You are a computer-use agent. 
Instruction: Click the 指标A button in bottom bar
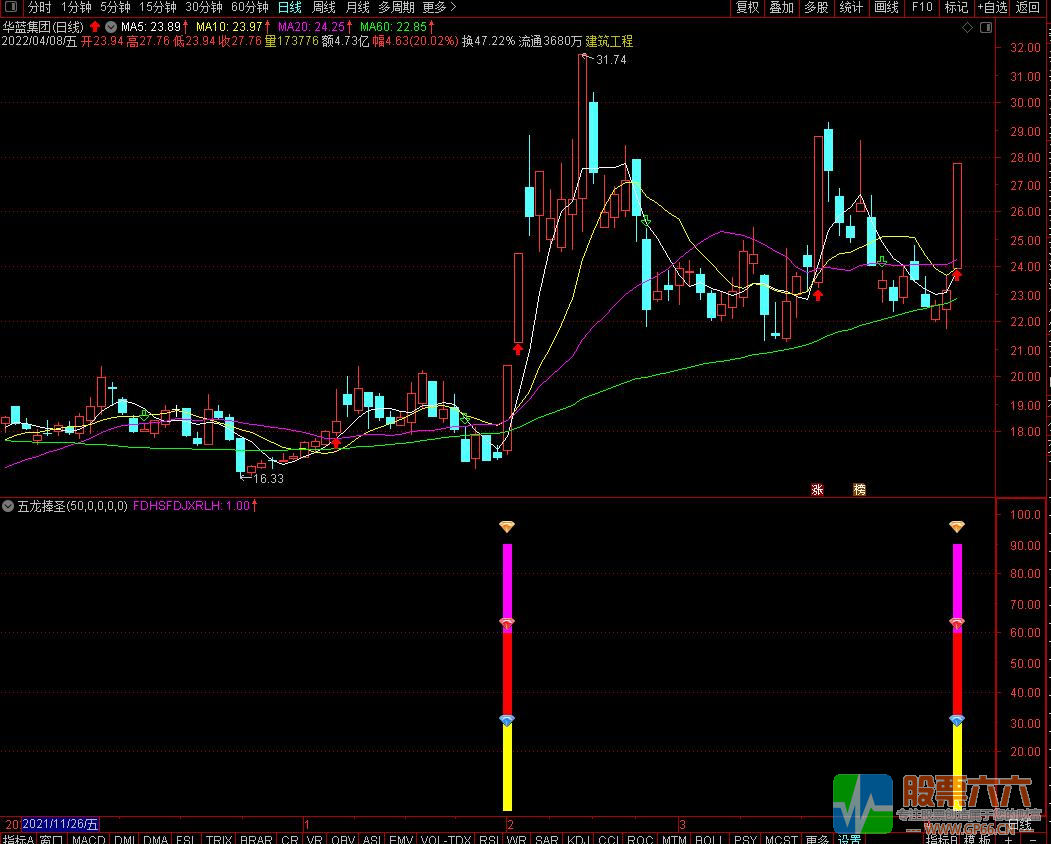tap(19, 839)
